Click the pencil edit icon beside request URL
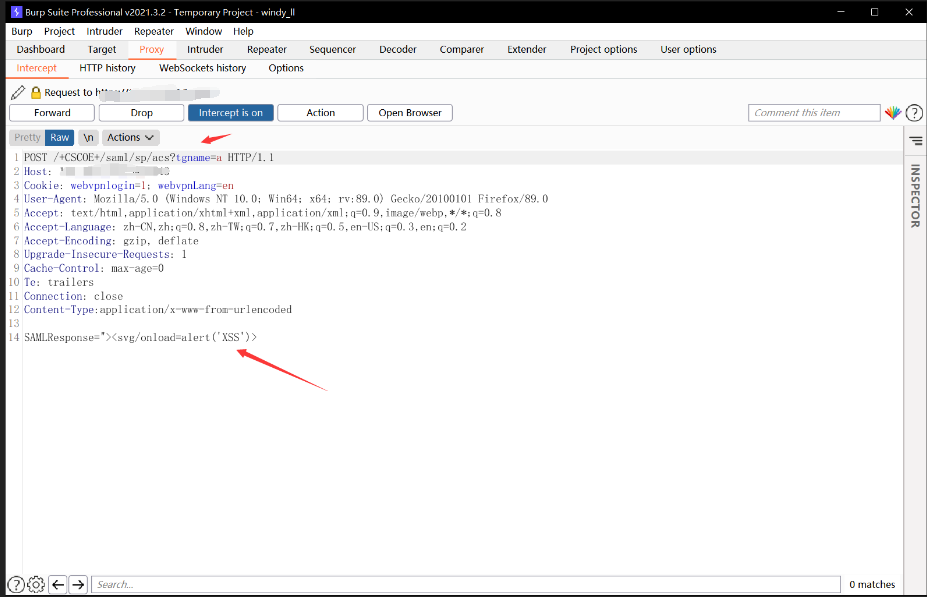This screenshot has height=597, width=927. (x=18, y=92)
